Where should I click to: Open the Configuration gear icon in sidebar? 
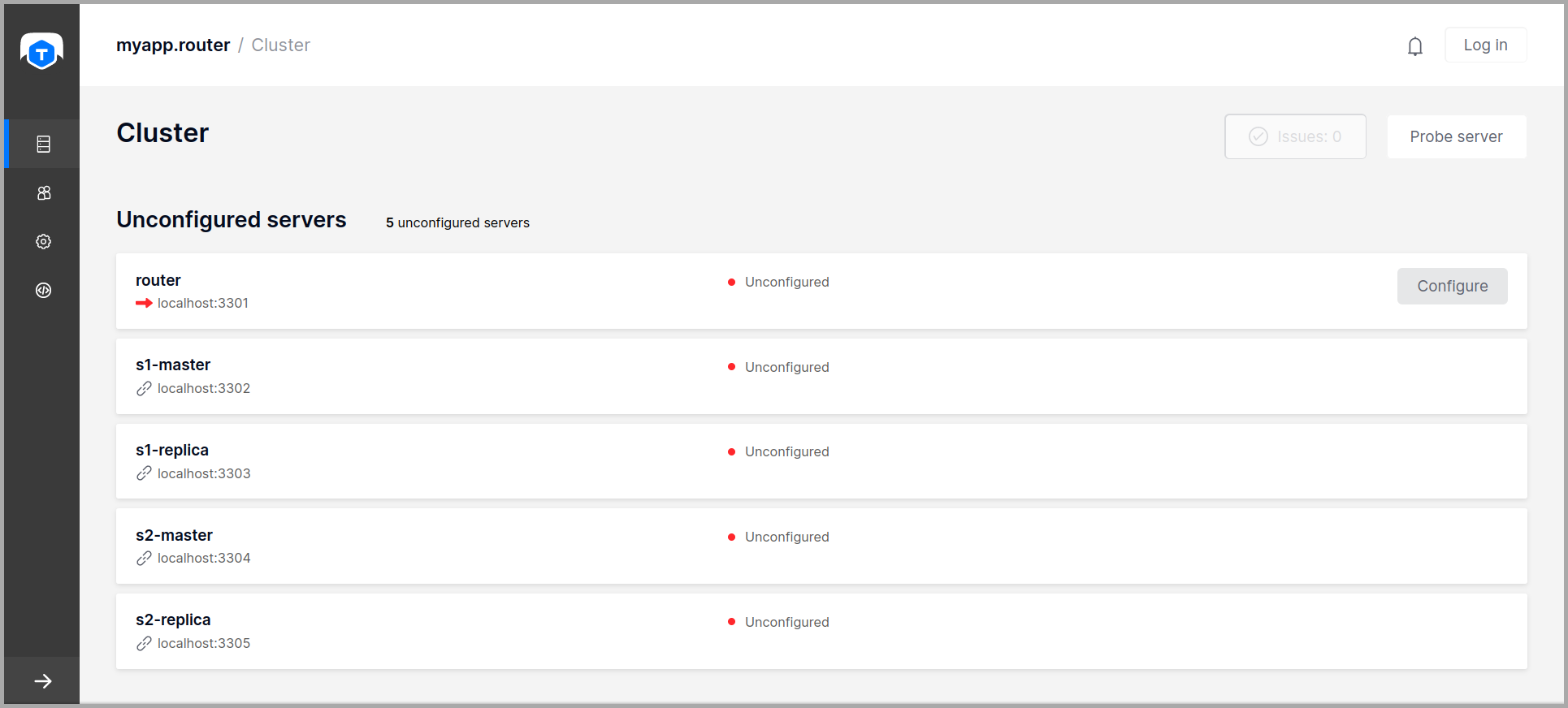(43, 241)
